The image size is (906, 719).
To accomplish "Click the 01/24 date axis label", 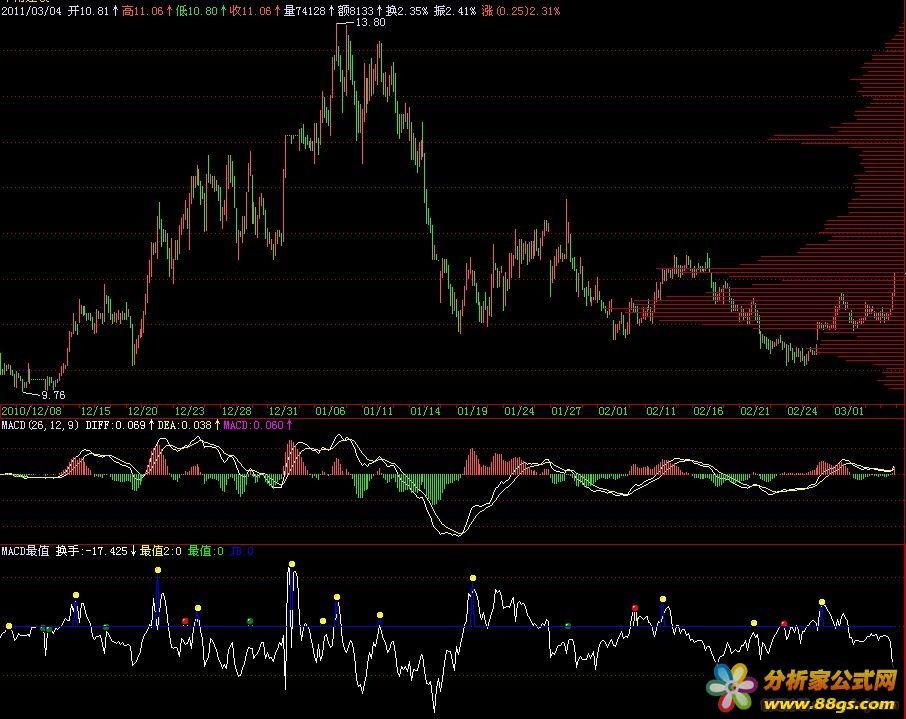I will (x=519, y=411).
